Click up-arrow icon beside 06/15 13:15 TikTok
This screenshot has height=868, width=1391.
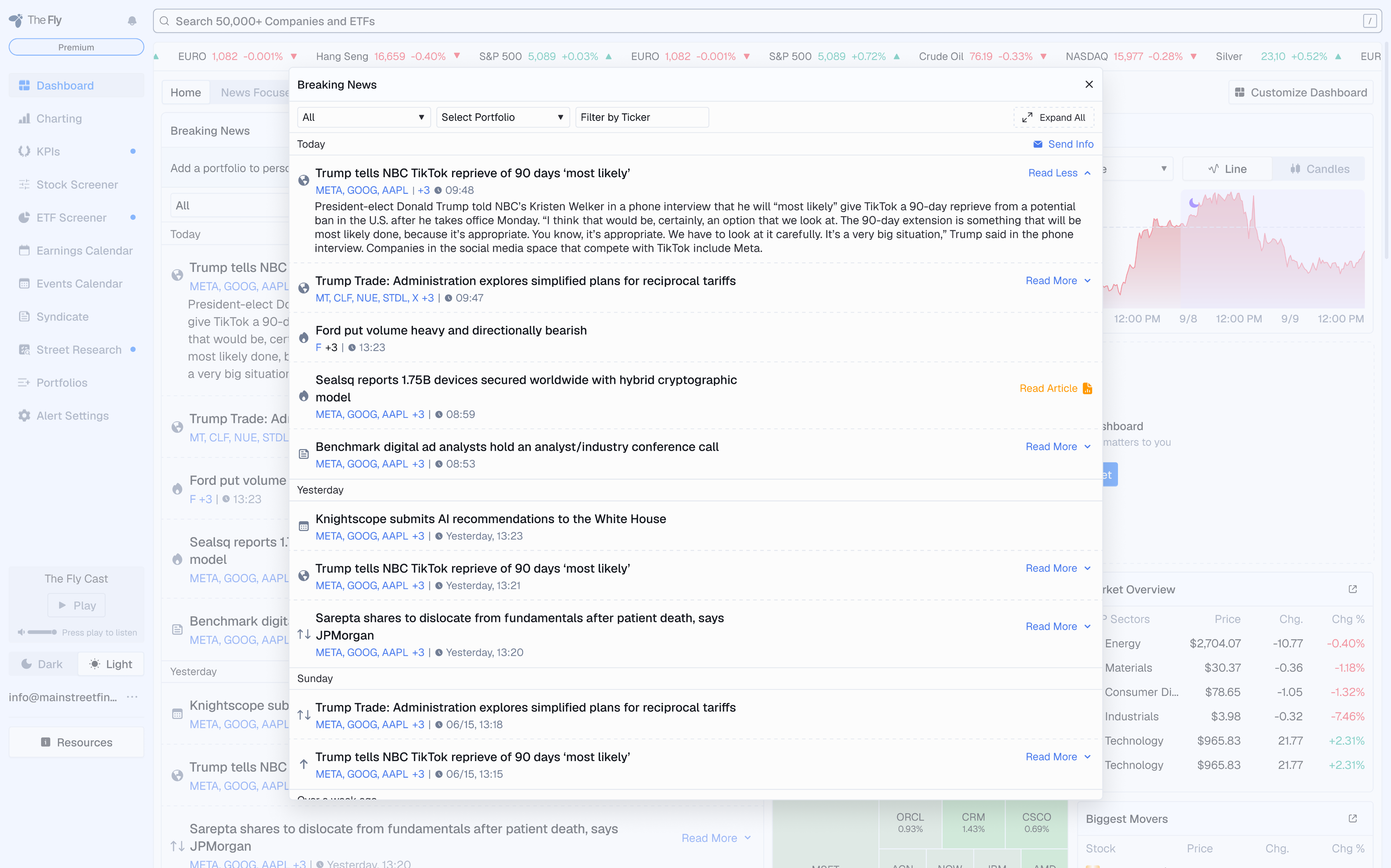[304, 765]
